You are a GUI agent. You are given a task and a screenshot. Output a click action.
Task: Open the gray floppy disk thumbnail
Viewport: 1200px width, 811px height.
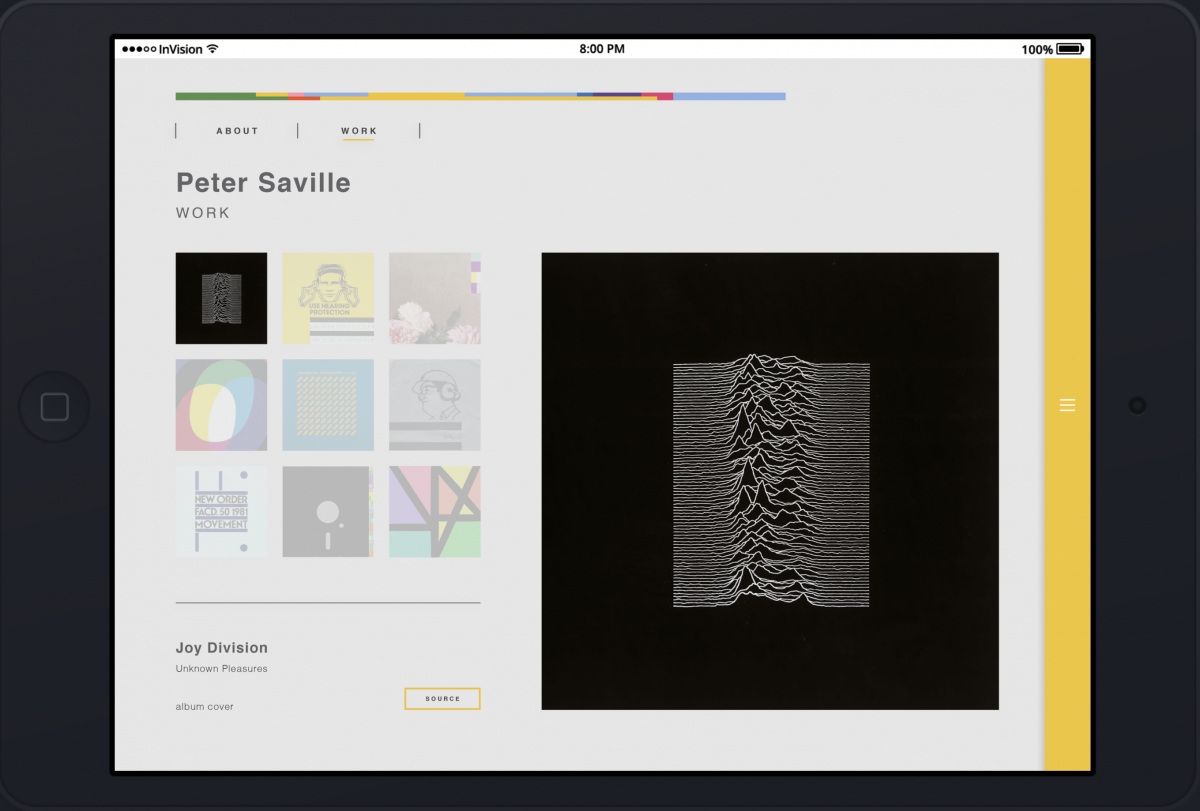(328, 512)
